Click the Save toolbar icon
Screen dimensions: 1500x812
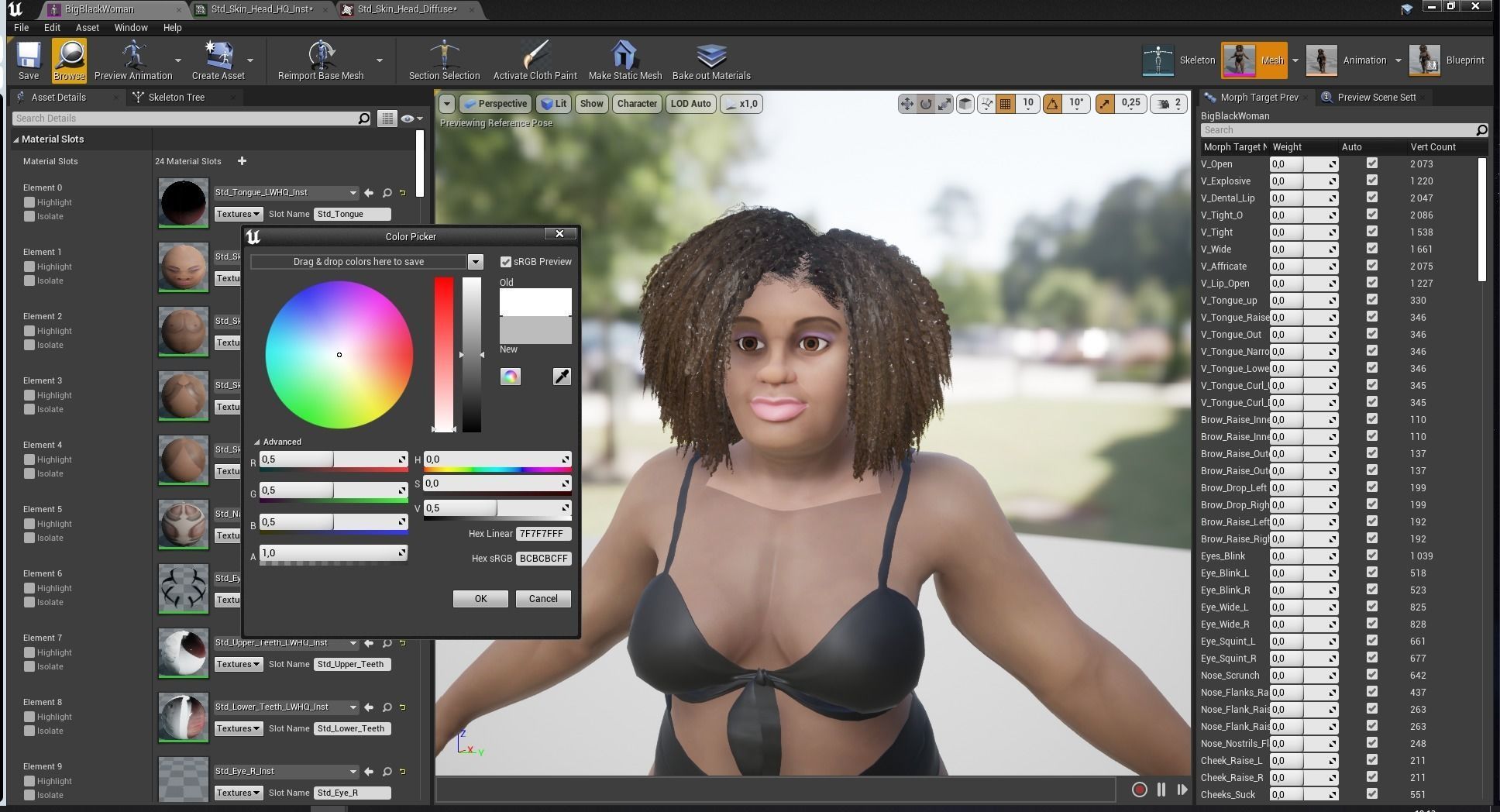click(x=29, y=60)
